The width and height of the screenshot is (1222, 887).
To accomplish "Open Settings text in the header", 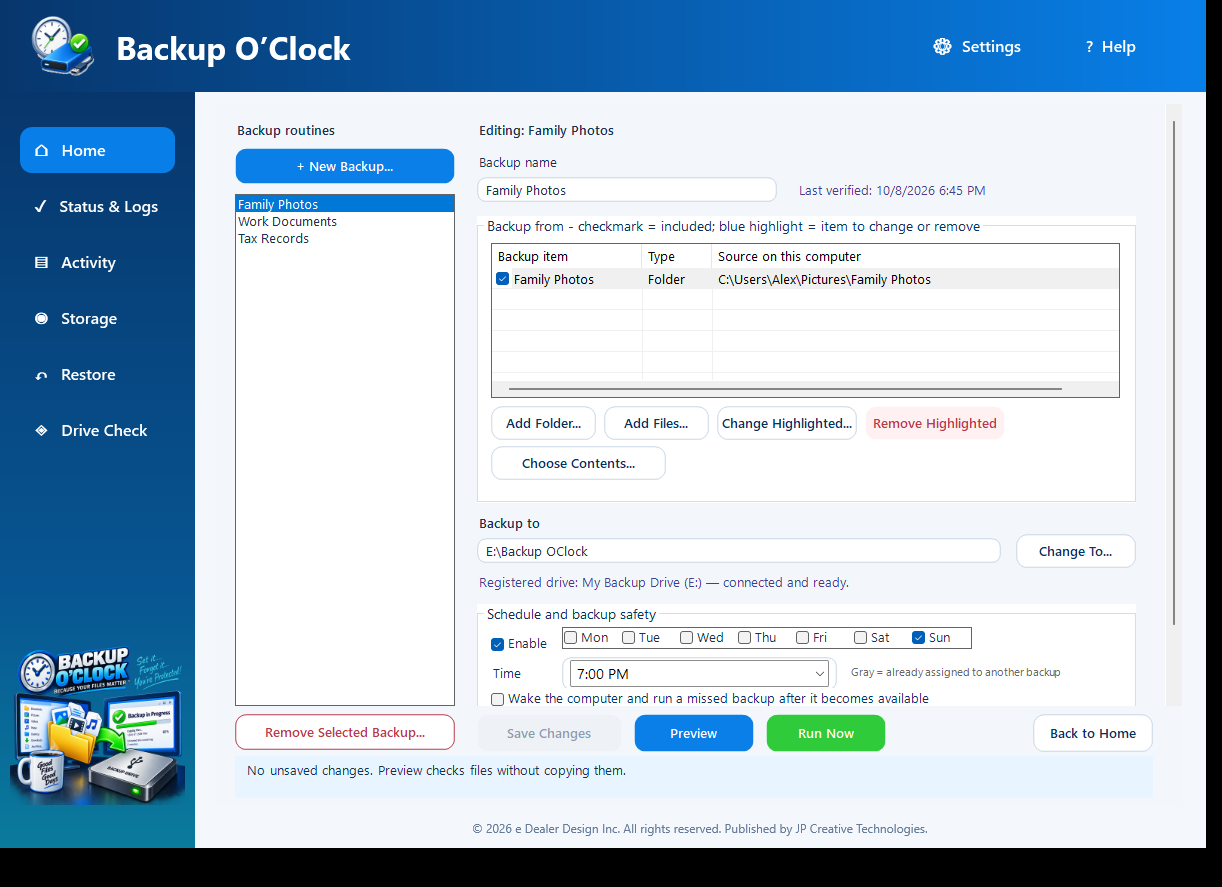I will (991, 47).
